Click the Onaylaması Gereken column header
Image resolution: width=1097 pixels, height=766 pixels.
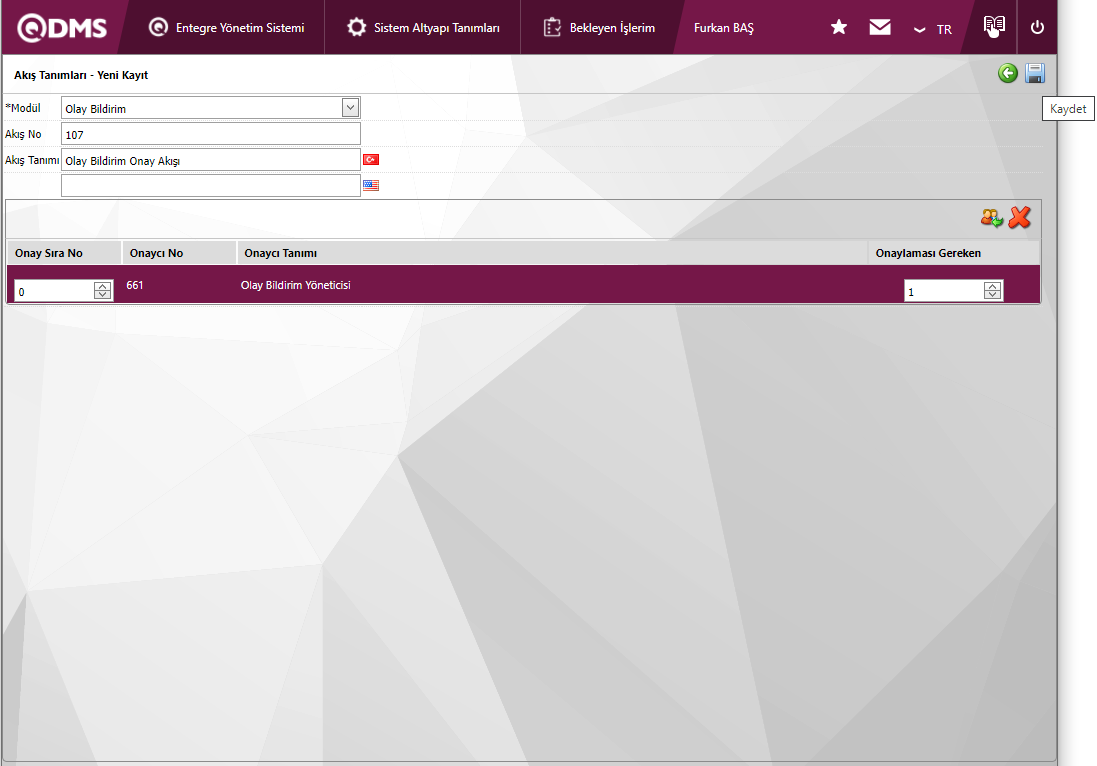point(954,253)
